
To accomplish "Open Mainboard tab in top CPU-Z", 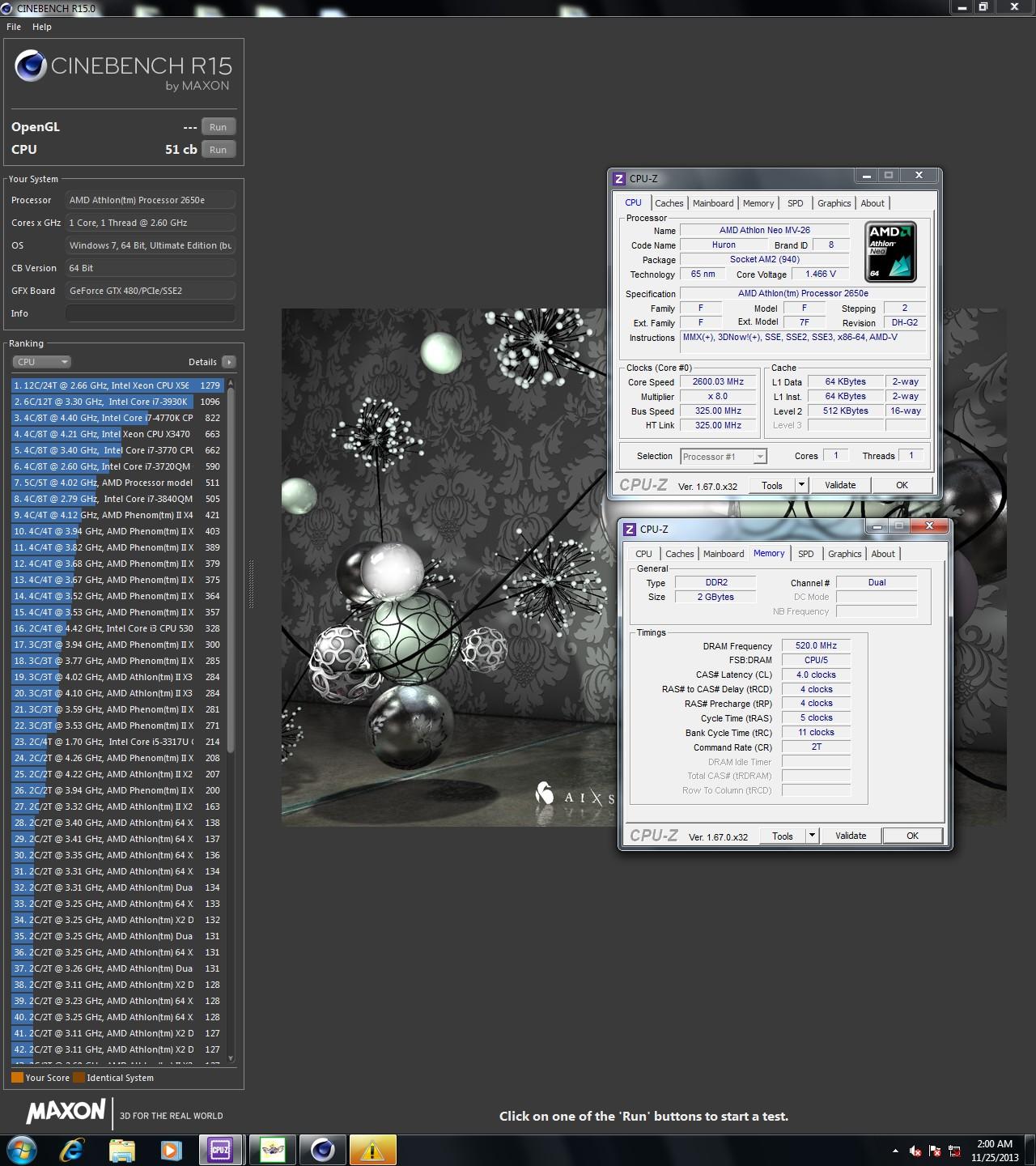I will tap(713, 203).
